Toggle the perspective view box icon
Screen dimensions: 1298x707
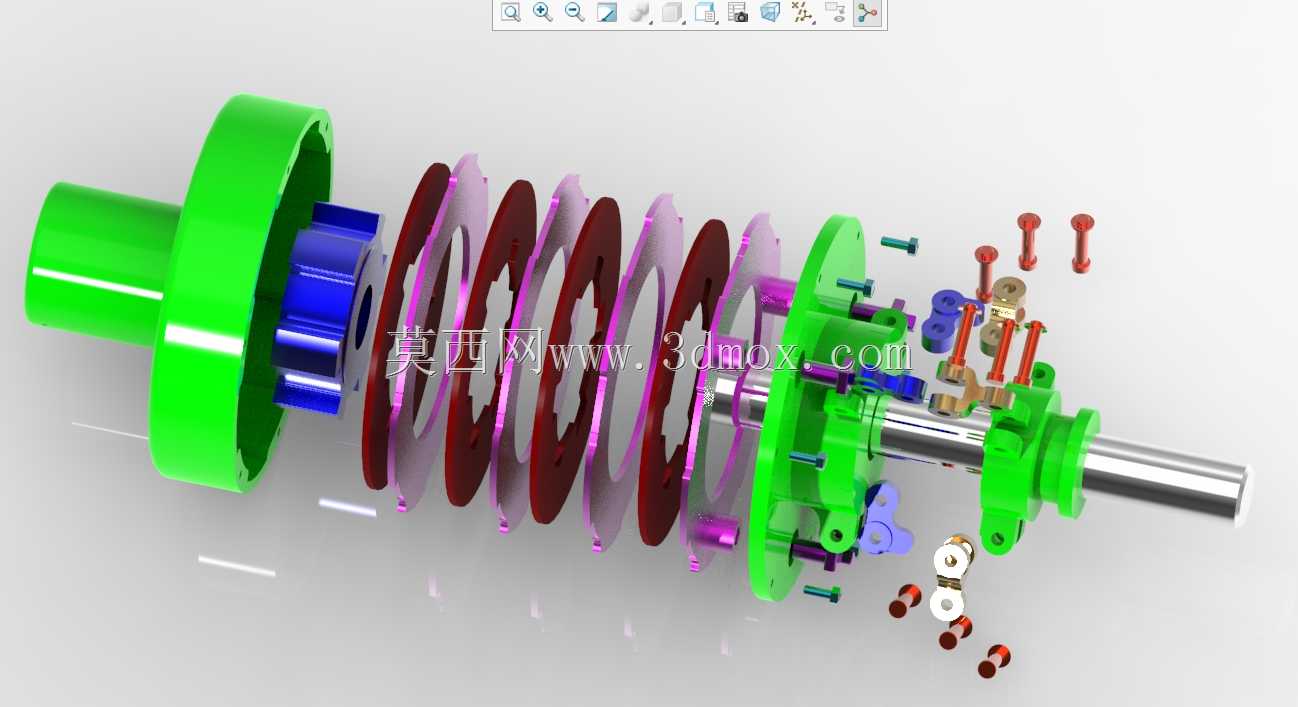(x=770, y=13)
